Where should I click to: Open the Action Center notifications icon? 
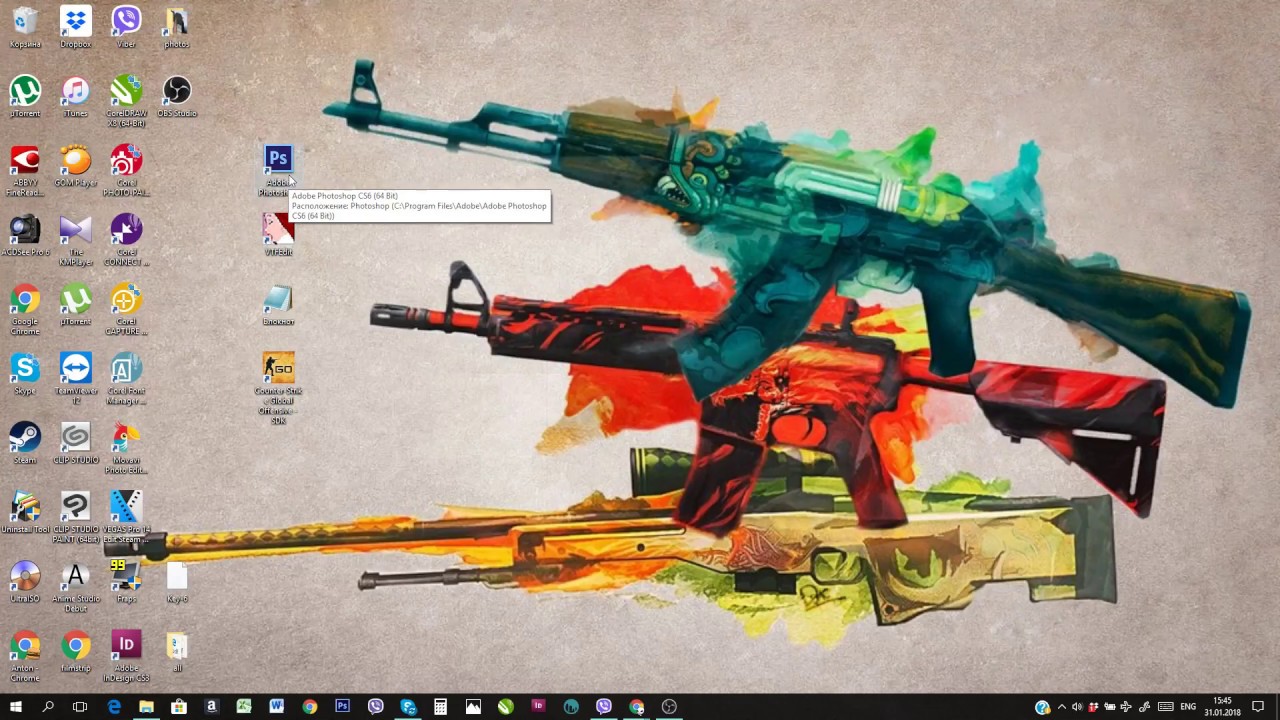1258,707
